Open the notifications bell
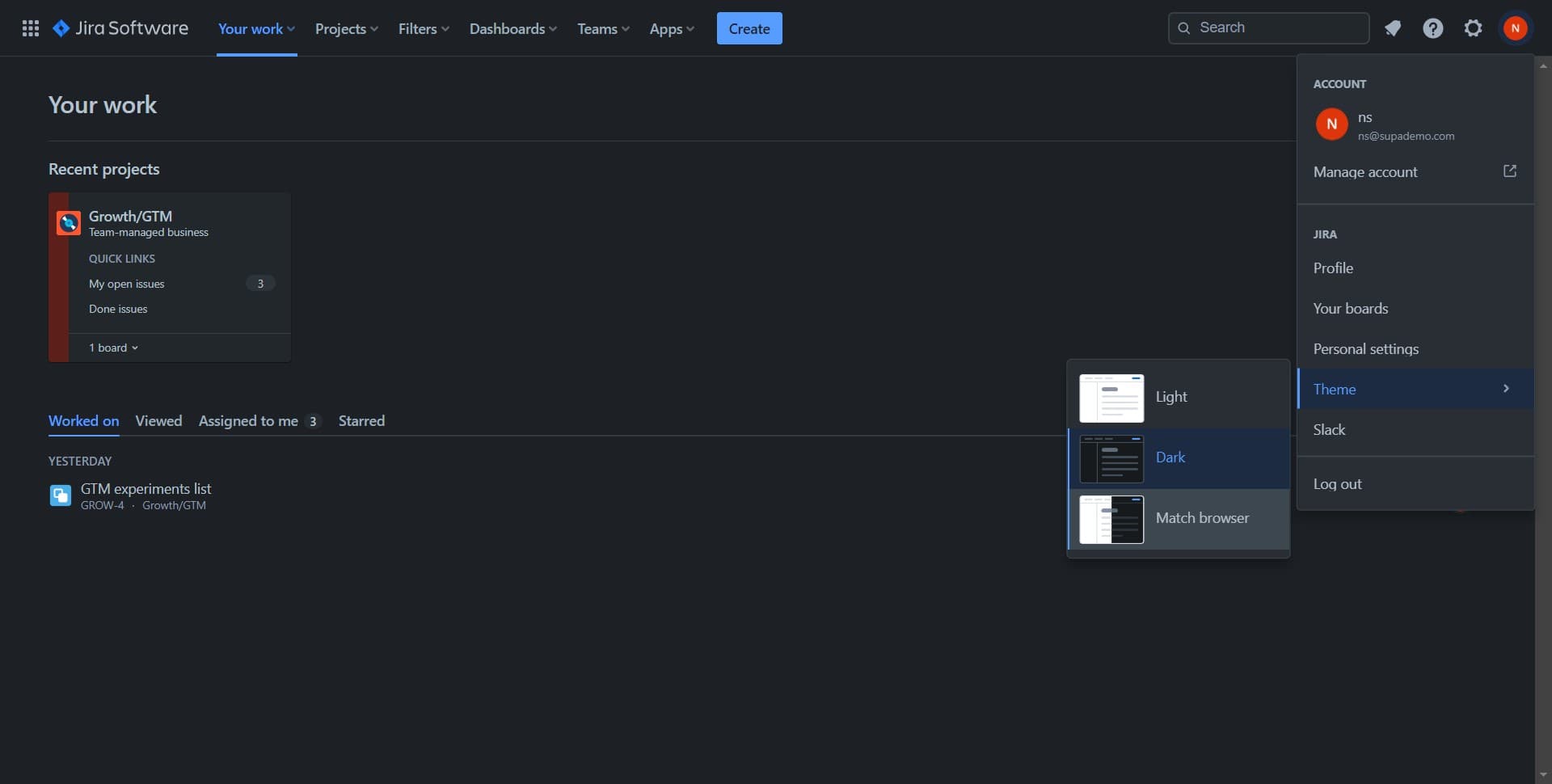The image size is (1552, 784). (1393, 27)
